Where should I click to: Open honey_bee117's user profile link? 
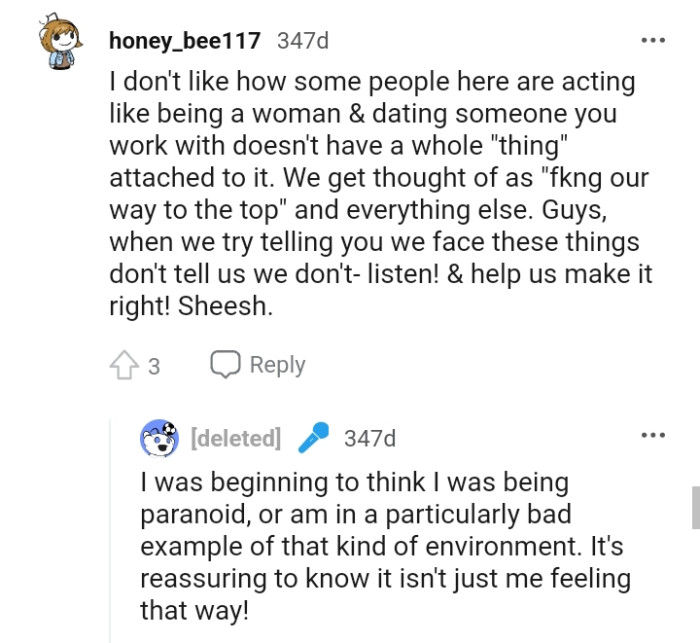tap(185, 41)
